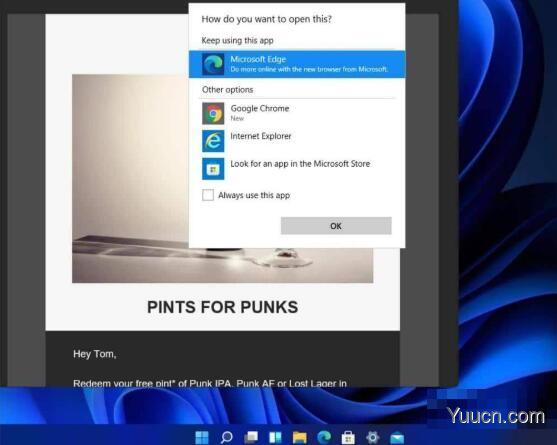Pick Internet Explorer as the app
The height and width of the screenshot is (445, 557).
point(297,141)
